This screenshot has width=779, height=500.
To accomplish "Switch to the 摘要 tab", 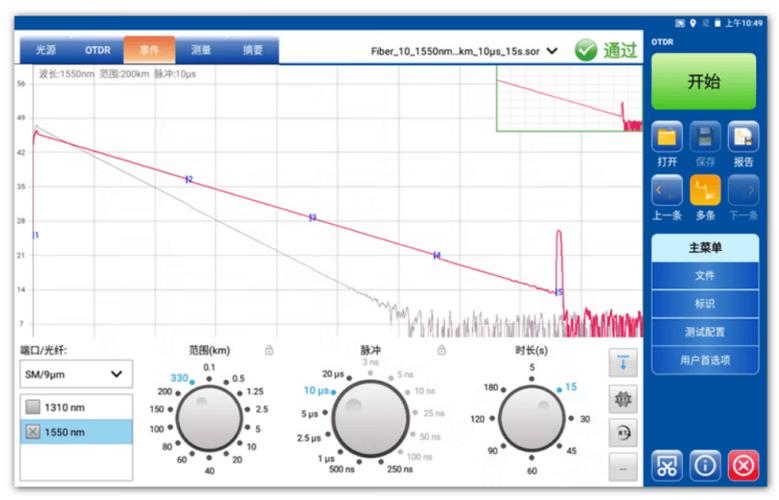I will (x=252, y=50).
